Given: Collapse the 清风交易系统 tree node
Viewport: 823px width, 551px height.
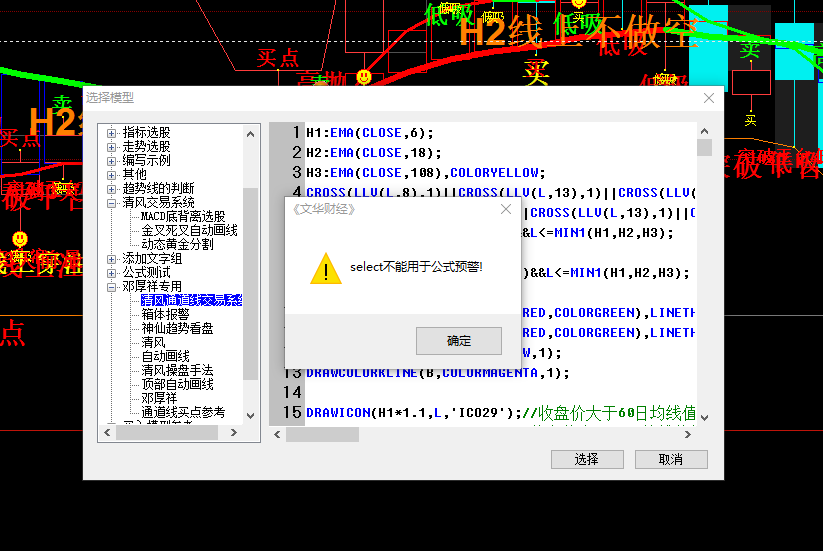Looking at the screenshot, I should (x=112, y=202).
